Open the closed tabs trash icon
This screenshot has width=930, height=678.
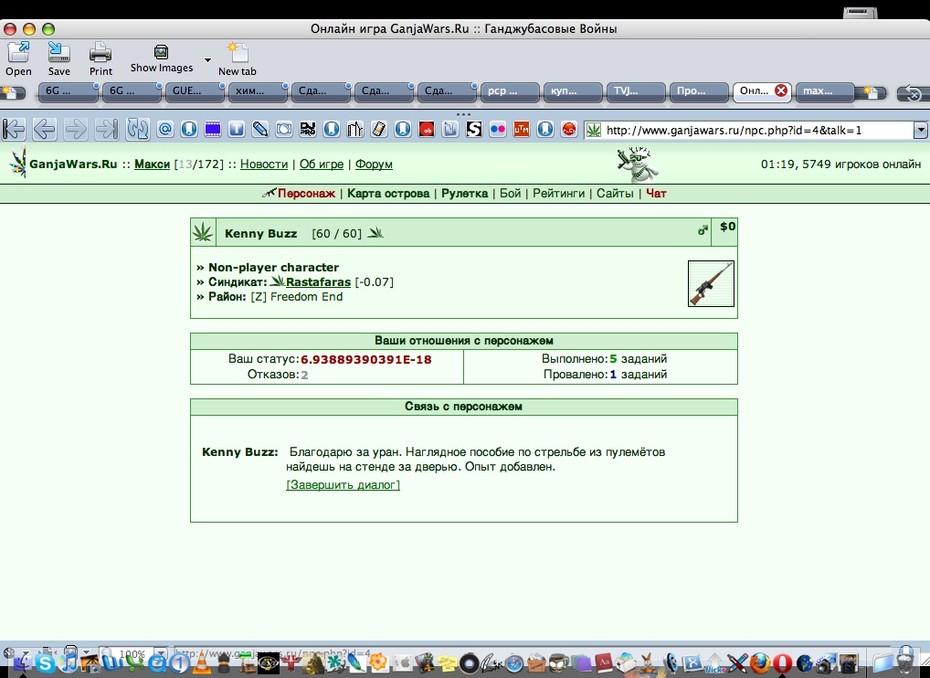click(x=913, y=93)
